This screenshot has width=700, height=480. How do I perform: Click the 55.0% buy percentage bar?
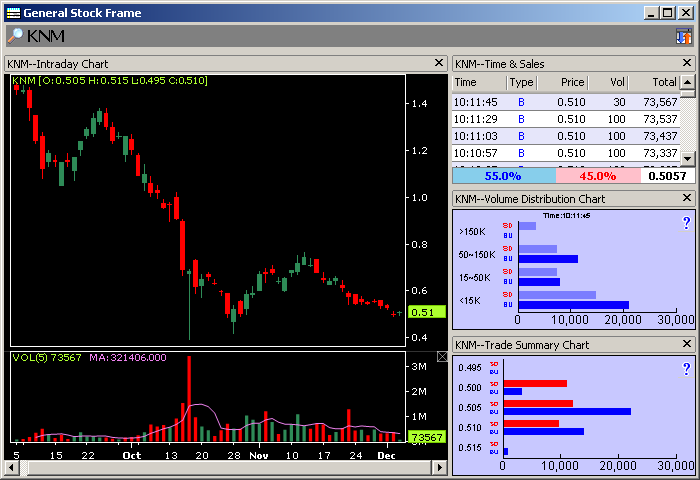[x=504, y=176]
